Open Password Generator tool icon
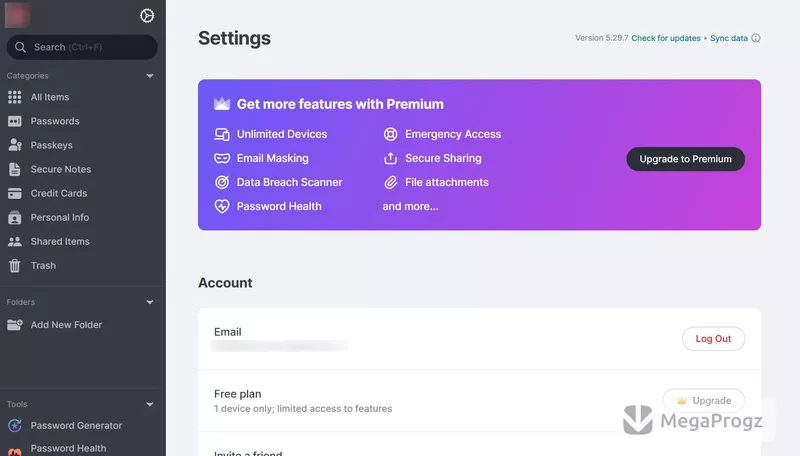This screenshot has width=800, height=456. tap(15, 425)
